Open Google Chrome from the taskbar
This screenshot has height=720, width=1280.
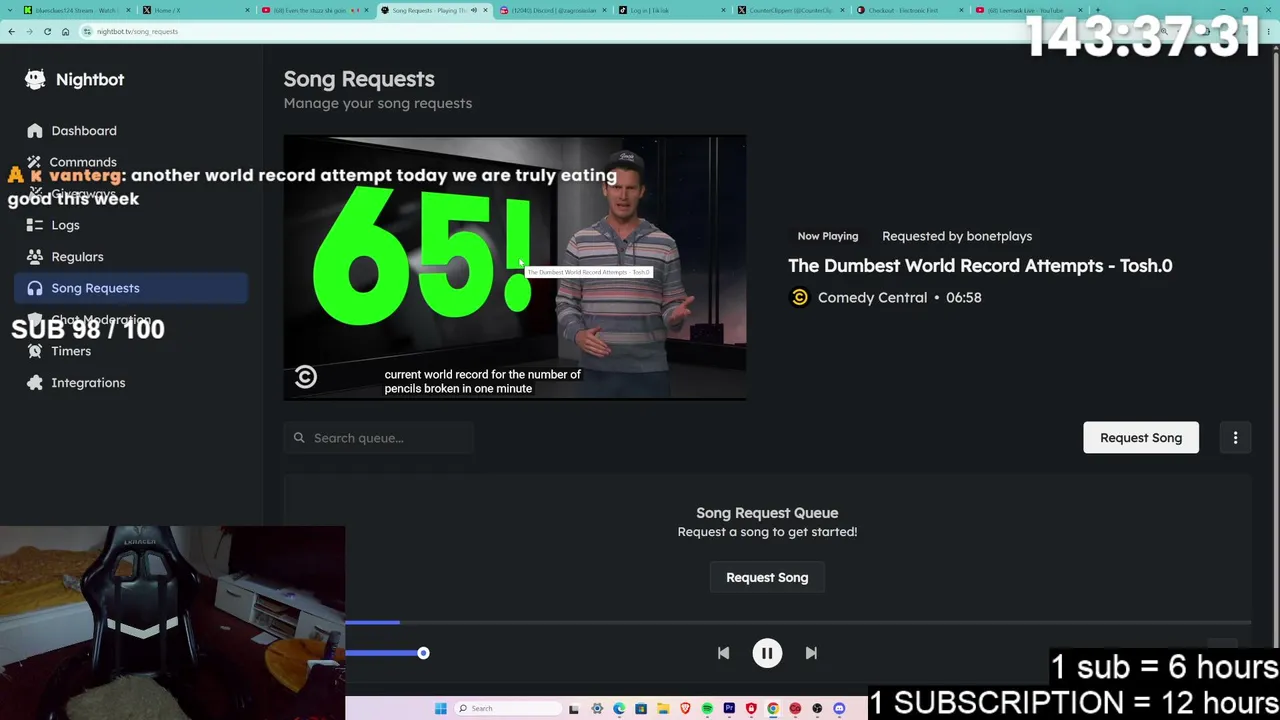[773, 709]
